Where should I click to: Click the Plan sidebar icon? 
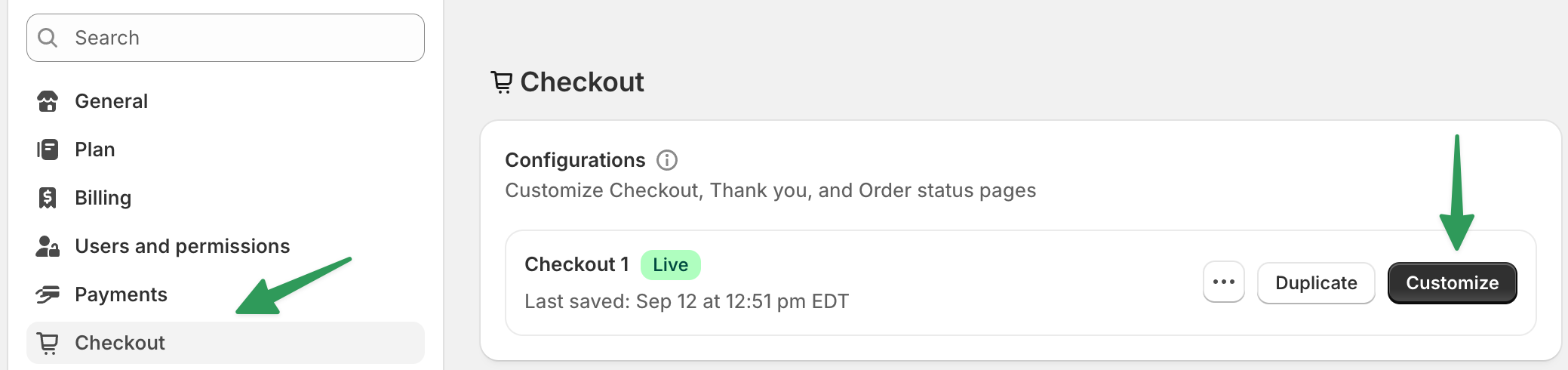click(48, 150)
